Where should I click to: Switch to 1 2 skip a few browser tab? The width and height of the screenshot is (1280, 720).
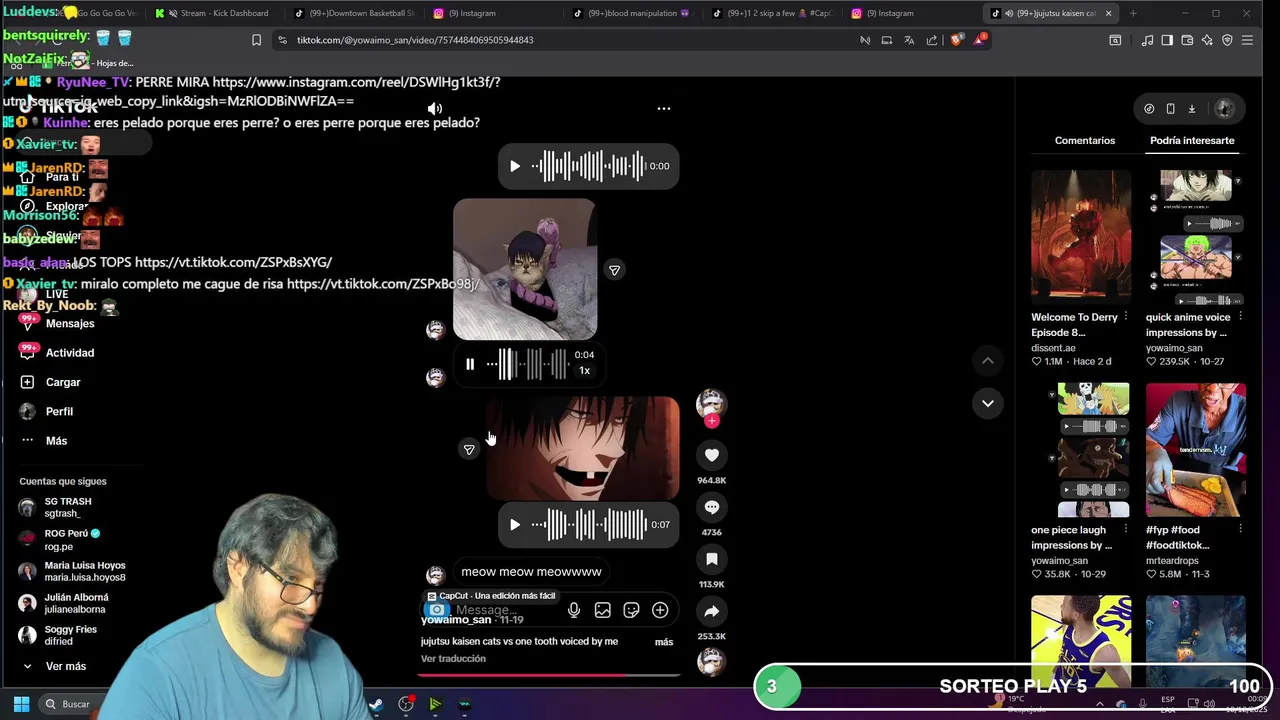(x=773, y=13)
